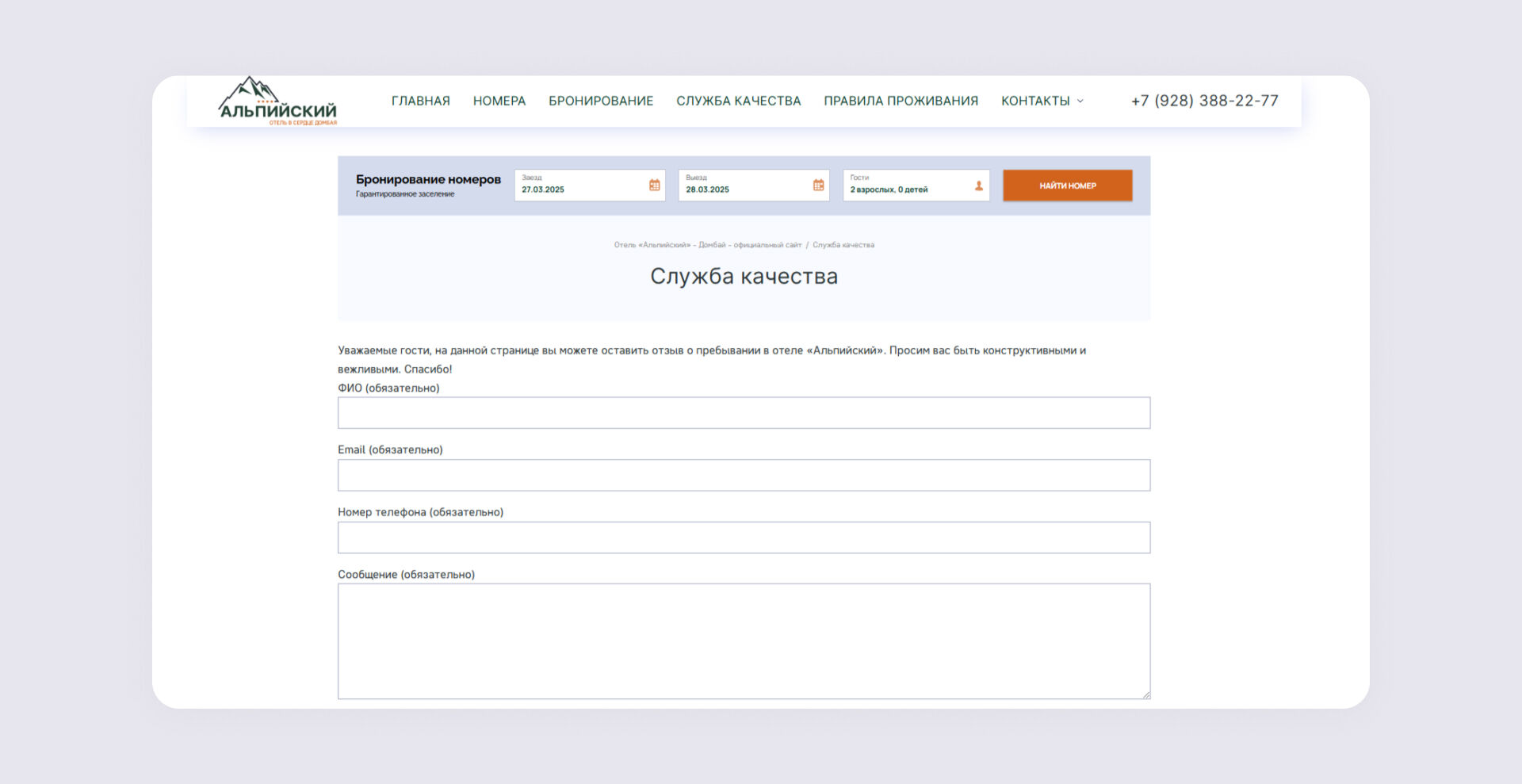Viewport: 1522px width, 784px height.
Task: Select СЛУЖБА КАЧЕСТВА in navigation
Action: tap(738, 101)
